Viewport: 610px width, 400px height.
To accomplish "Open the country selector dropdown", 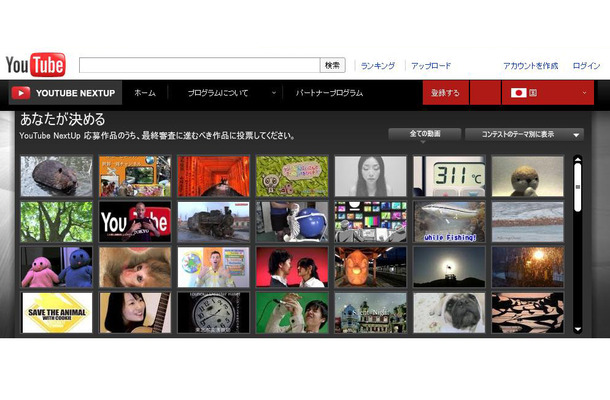I will pos(548,93).
